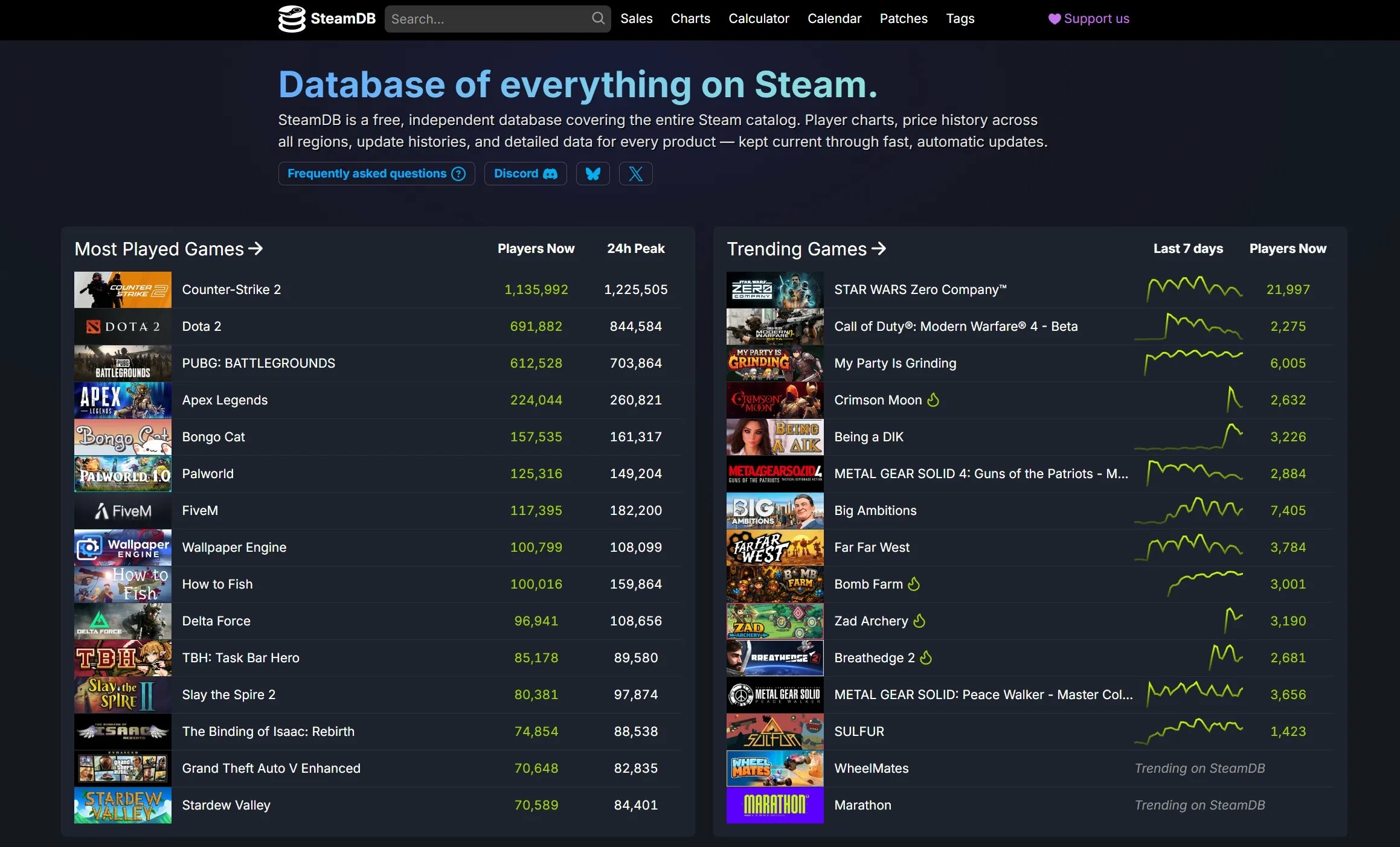Open the Wallpaper Engine thumbnail
Image resolution: width=1400 pixels, height=847 pixels.
(x=123, y=548)
